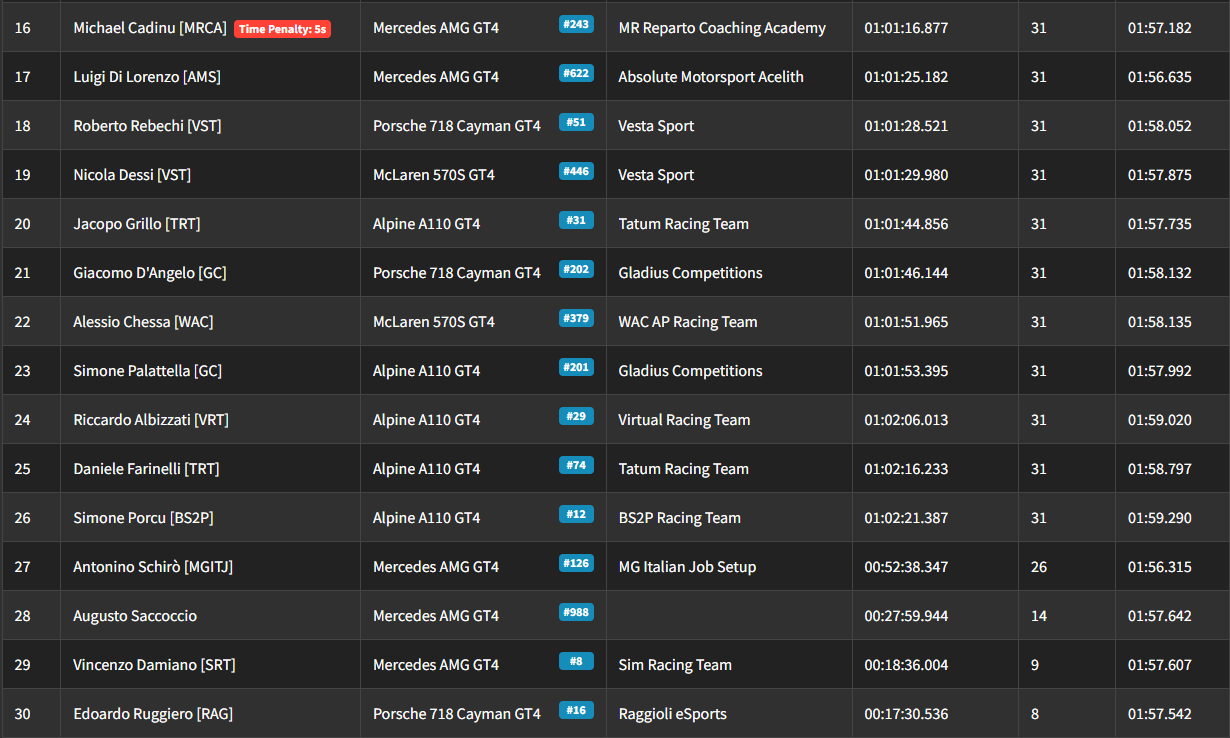The width and height of the screenshot is (1230, 738).
Task: Click the #243 car number badge
Action: (x=576, y=24)
